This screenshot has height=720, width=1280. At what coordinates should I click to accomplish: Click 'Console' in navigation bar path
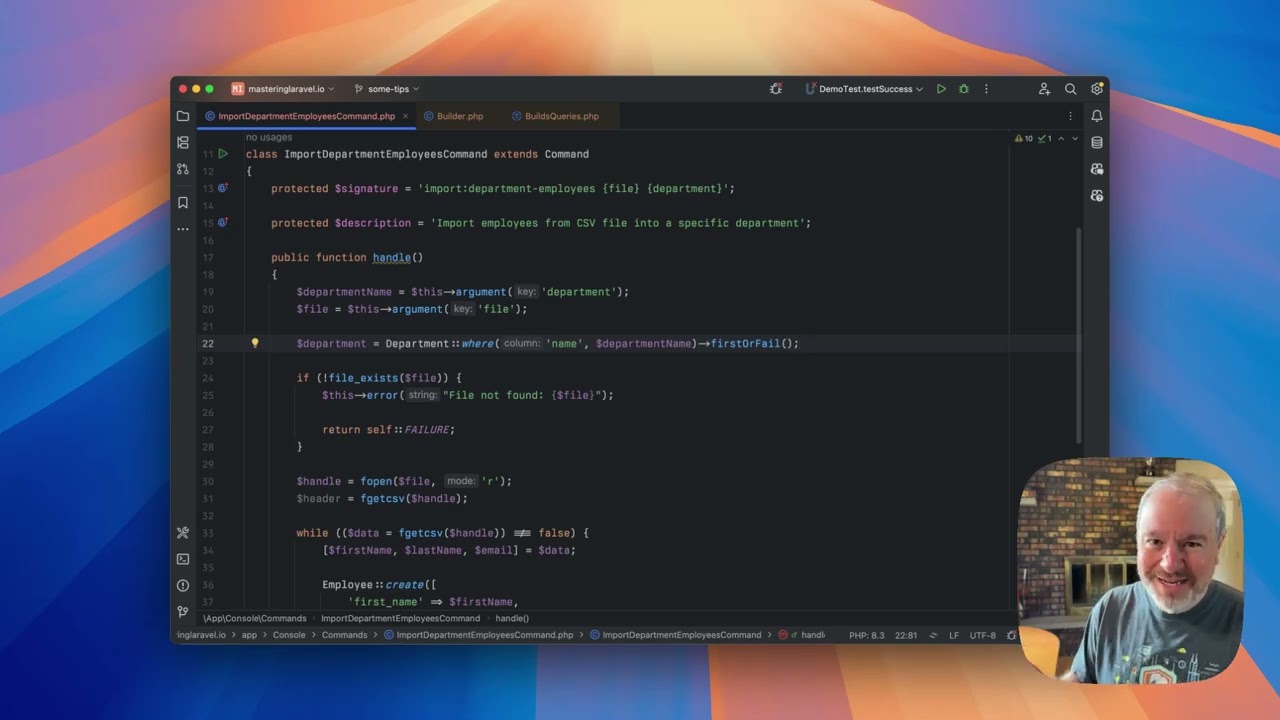tap(289, 635)
